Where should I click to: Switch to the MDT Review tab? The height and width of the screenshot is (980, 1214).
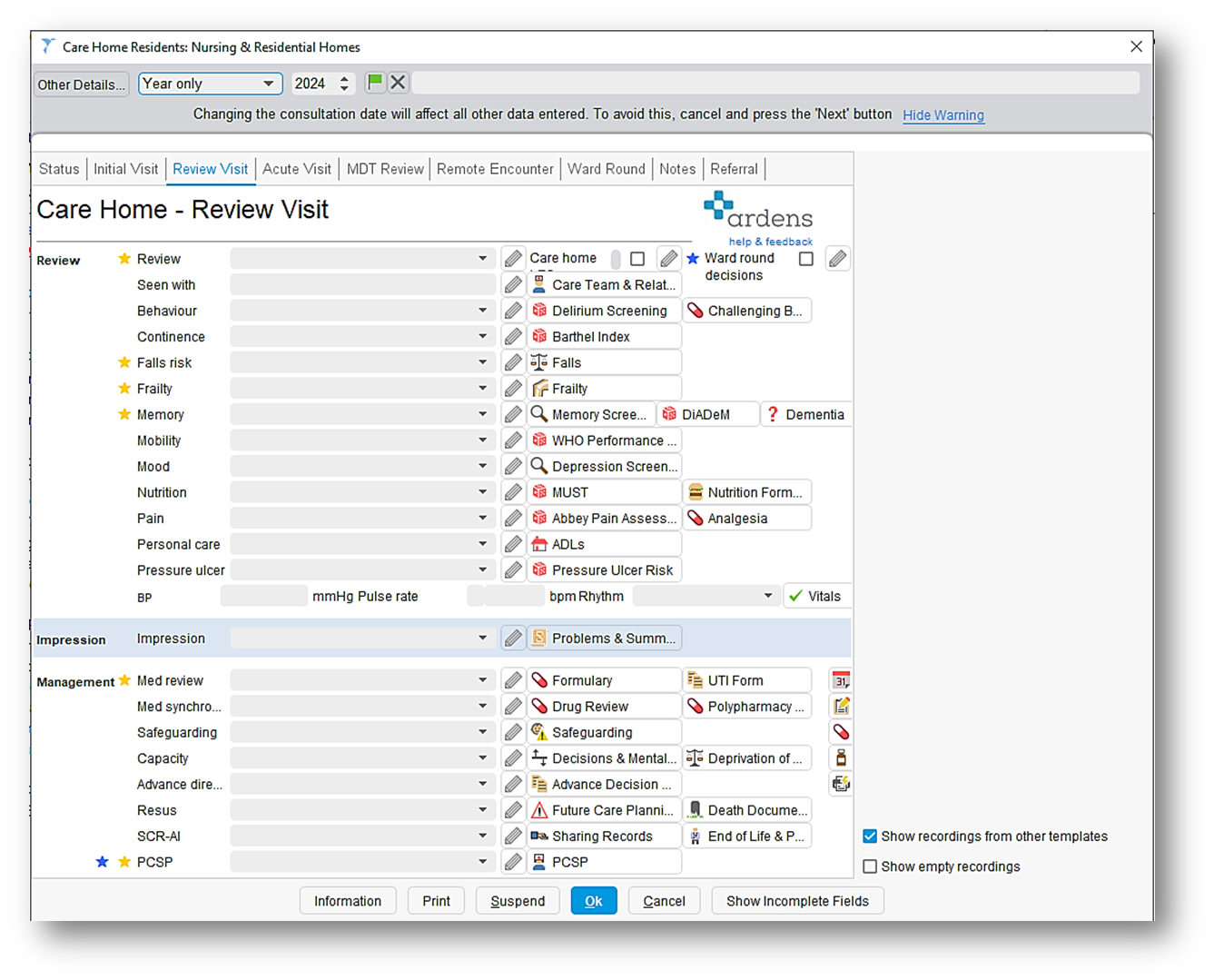tap(385, 169)
